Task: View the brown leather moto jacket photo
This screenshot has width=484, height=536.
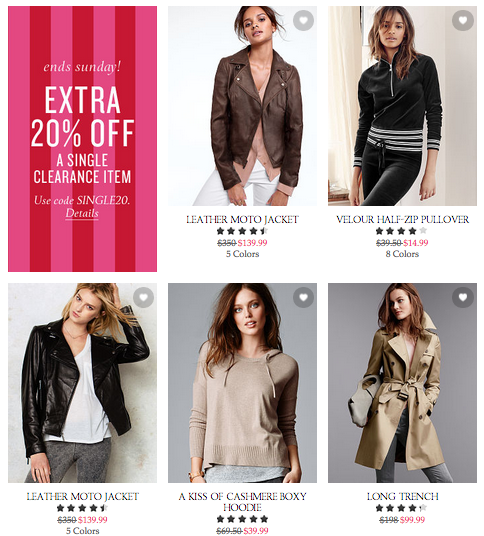Action: click(242, 106)
